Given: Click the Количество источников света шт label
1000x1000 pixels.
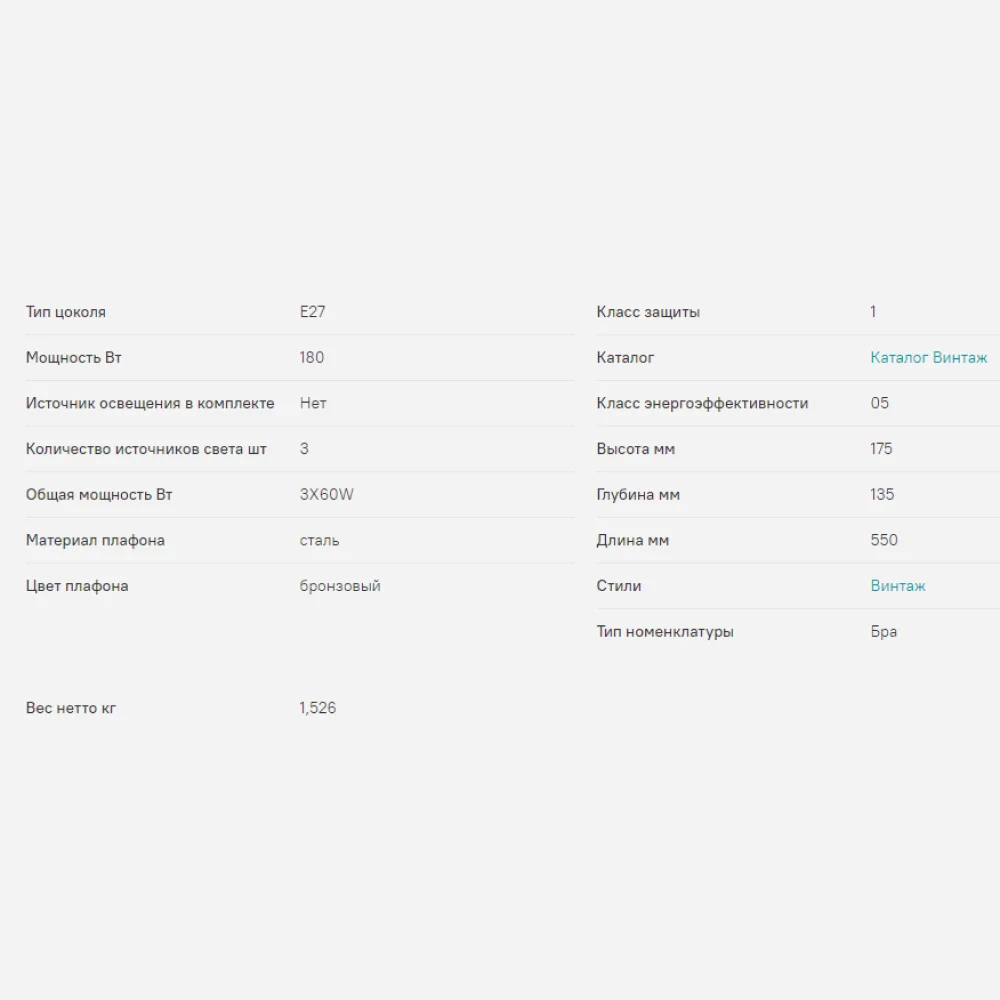Looking at the screenshot, I should click(146, 449).
